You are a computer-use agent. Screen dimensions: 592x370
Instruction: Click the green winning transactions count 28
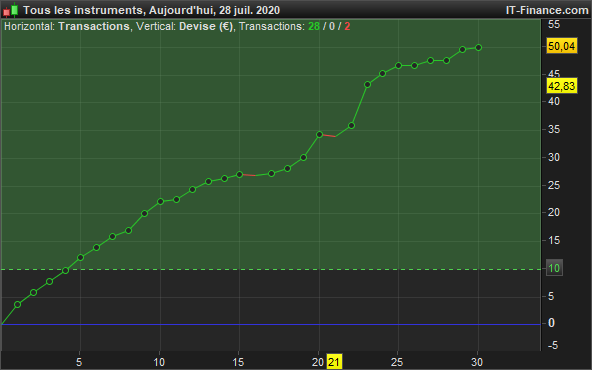point(314,26)
